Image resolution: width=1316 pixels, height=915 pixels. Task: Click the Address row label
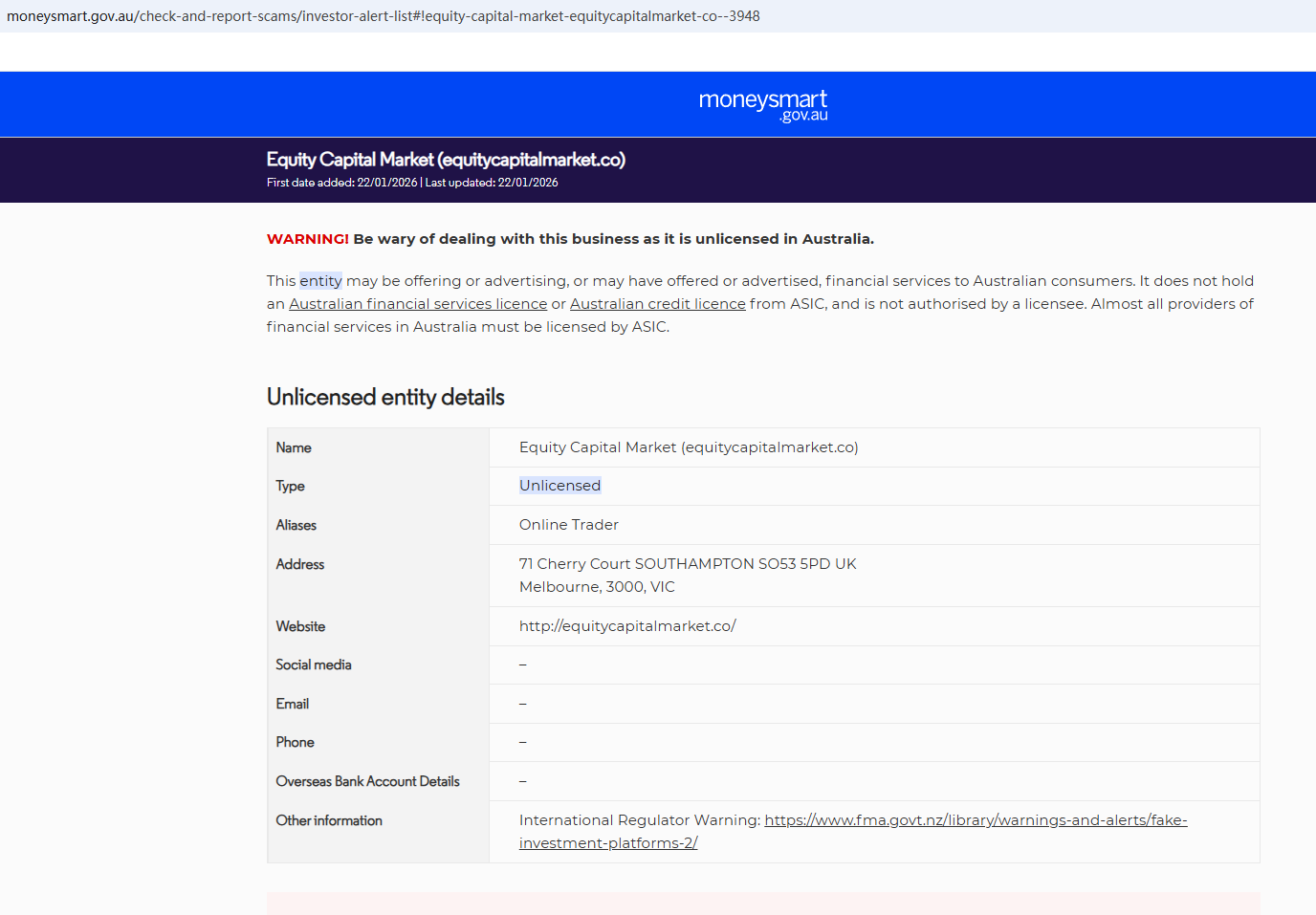[x=300, y=564]
